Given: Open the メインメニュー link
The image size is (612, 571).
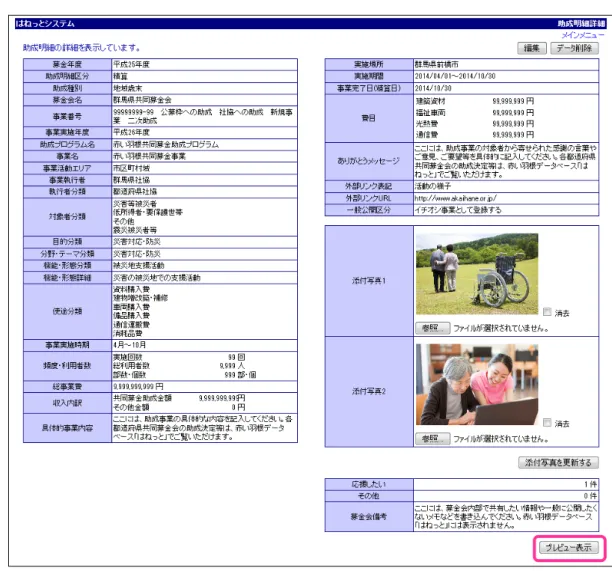Looking at the screenshot, I should (x=582, y=35).
